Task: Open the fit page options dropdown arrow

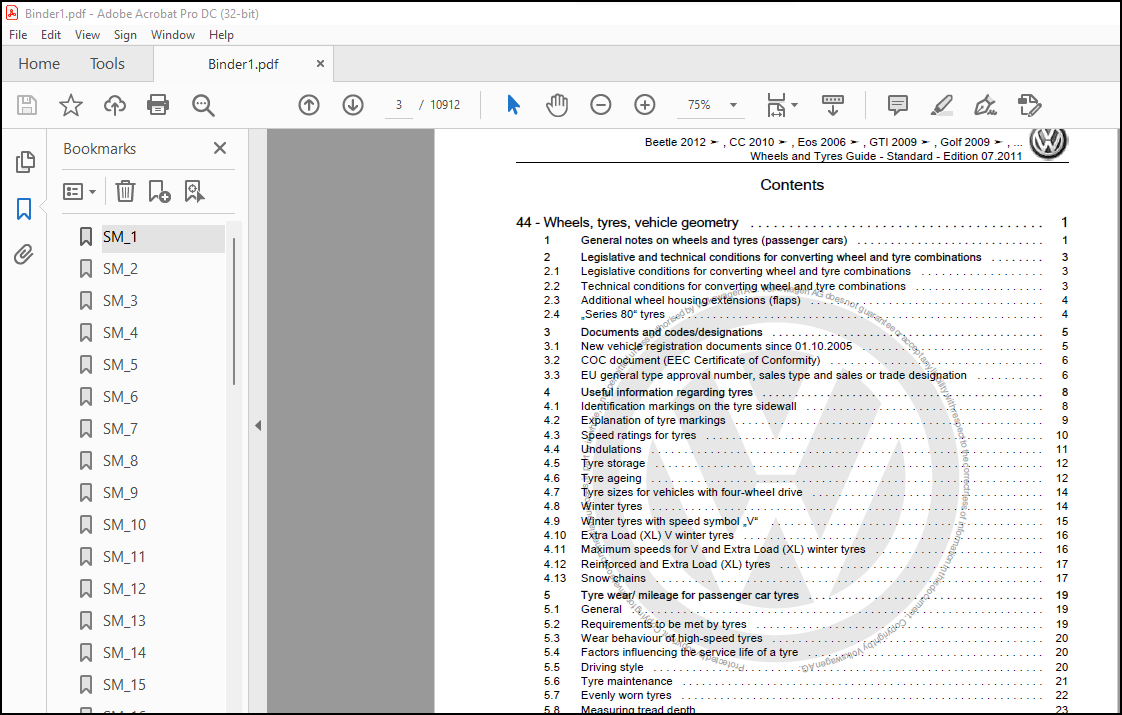Action: [x=795, y=105]
